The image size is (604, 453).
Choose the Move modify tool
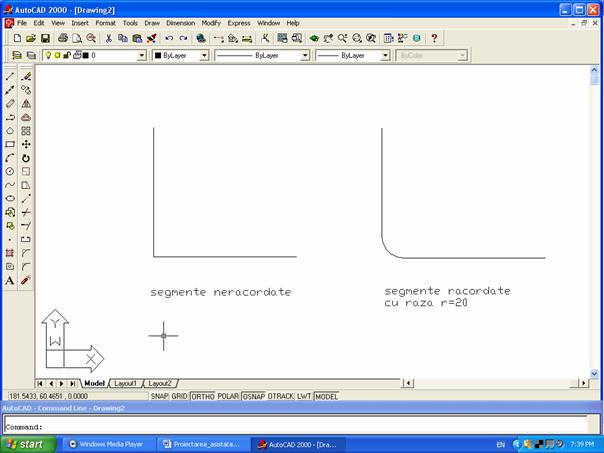coord(26,144)
